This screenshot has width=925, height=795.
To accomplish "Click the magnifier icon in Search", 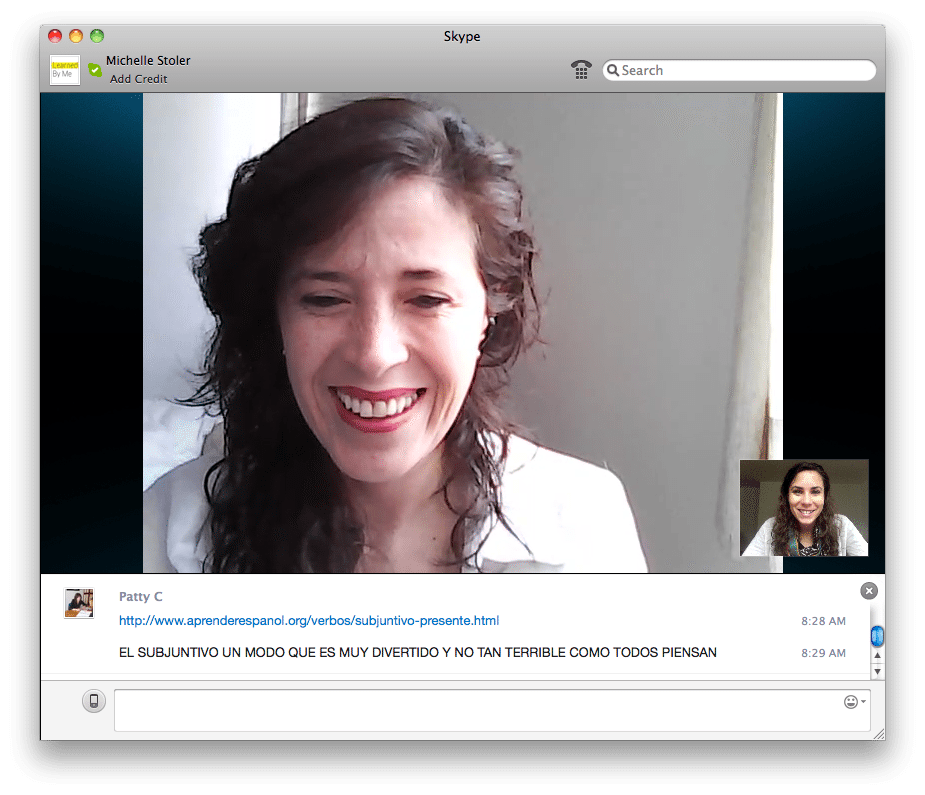I will pyautogui.click(x=612, y=71).
